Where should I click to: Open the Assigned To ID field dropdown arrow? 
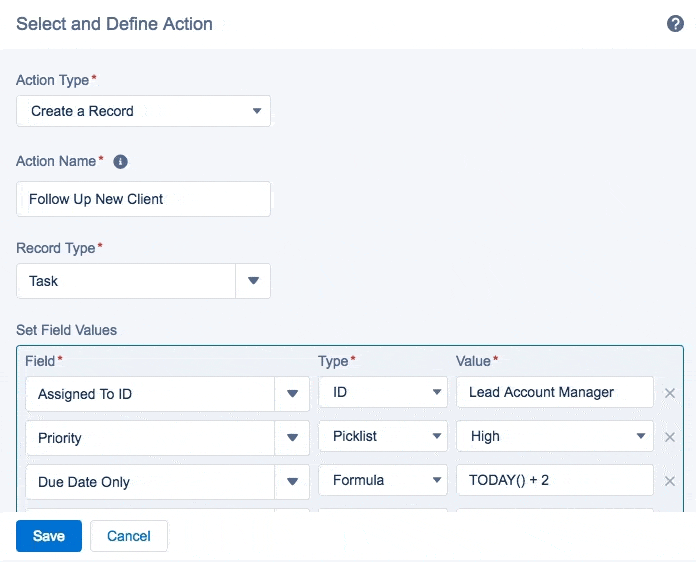click(x=292, y=394)
